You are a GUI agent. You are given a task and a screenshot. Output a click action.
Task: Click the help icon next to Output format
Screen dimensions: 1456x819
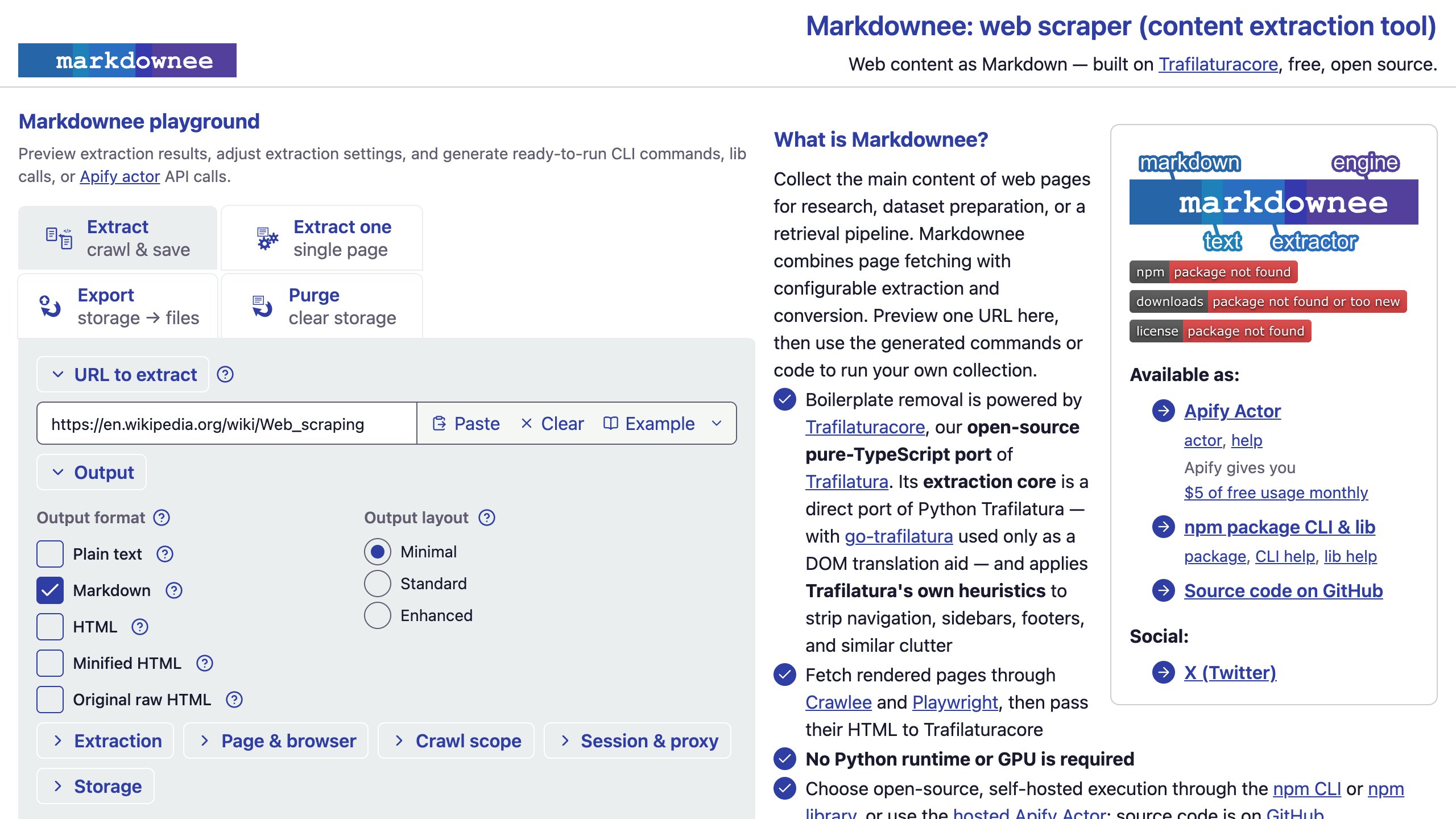click(162, 518)
